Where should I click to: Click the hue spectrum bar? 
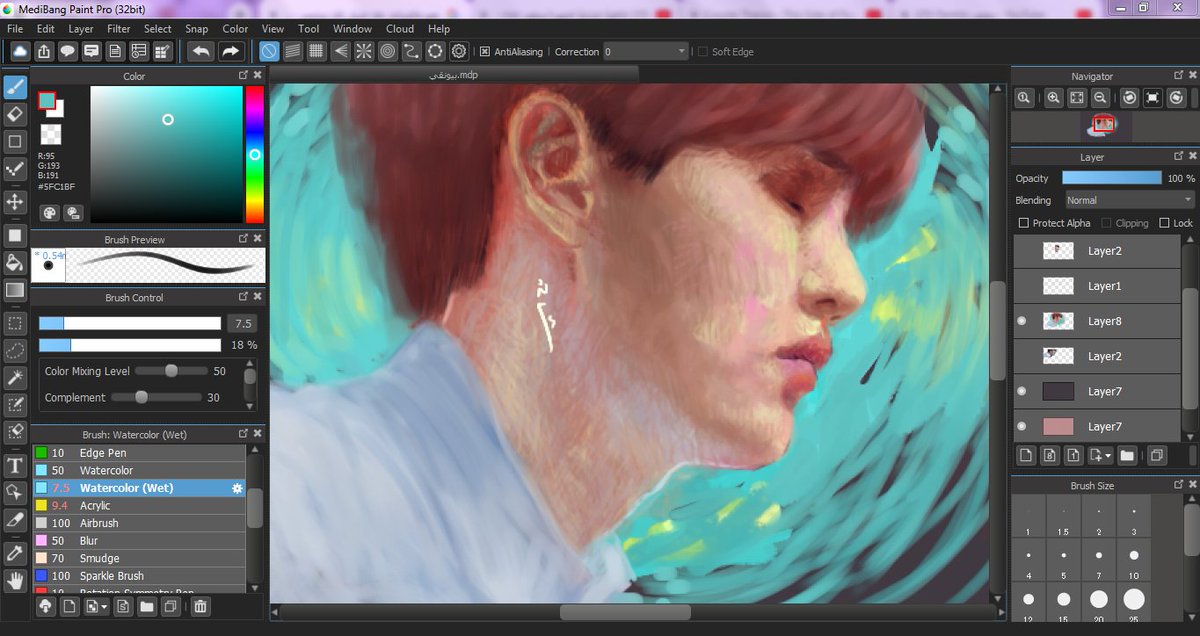click(x=254, y=154)
